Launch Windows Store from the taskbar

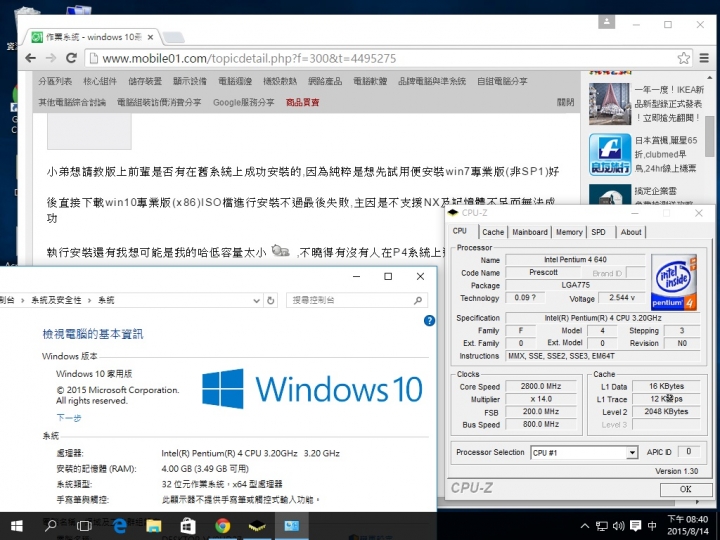[188, 526]
